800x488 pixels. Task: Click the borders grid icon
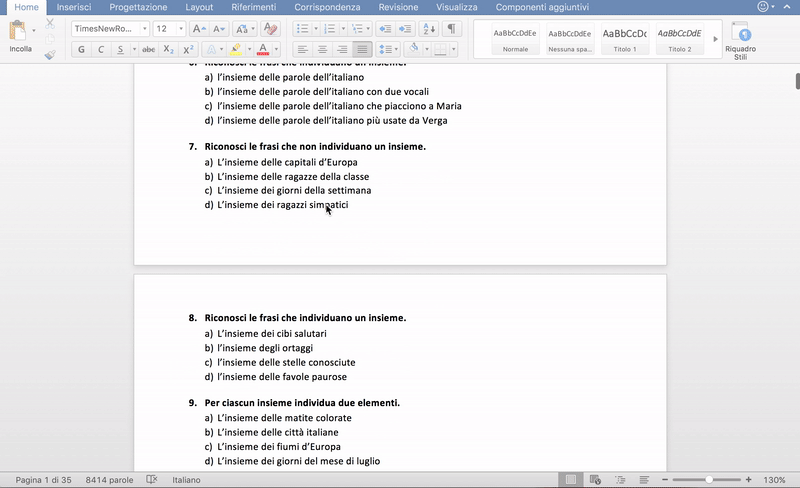[440, 50]
